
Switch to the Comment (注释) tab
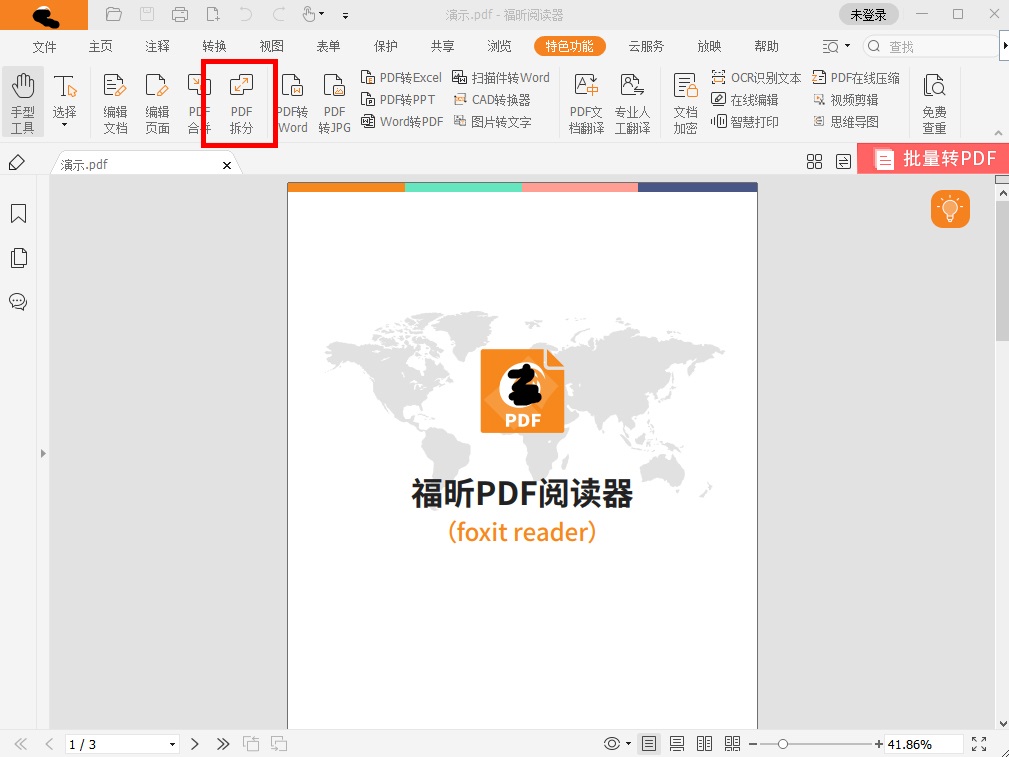tap(158, 46)
